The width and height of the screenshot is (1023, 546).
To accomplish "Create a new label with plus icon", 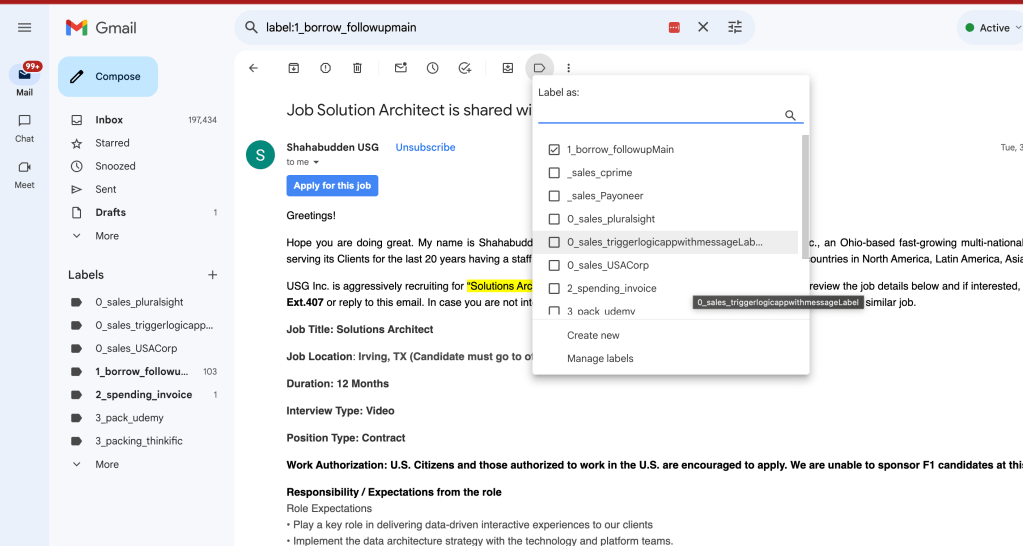I will [212, 275].
